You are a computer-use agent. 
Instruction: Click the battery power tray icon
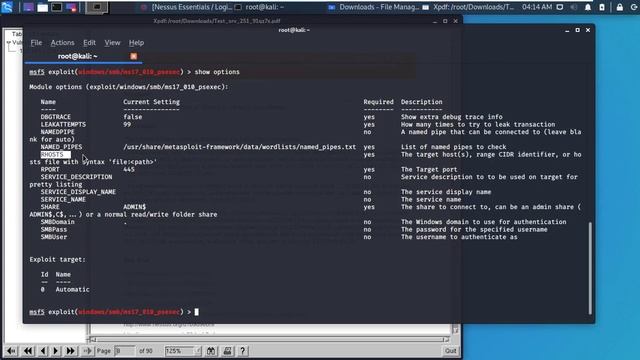pyautogui.click(x=602, y=7)
